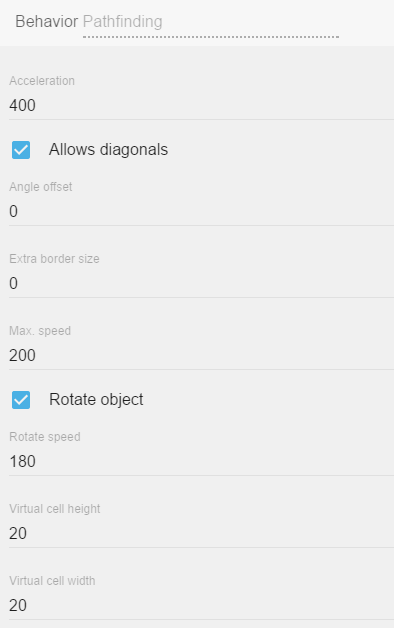Image resolution: width=394 pixels, height=628 pixels.
Task: Click the Rotate object label text
Action: pyautogui.click(x=96, y=400)
